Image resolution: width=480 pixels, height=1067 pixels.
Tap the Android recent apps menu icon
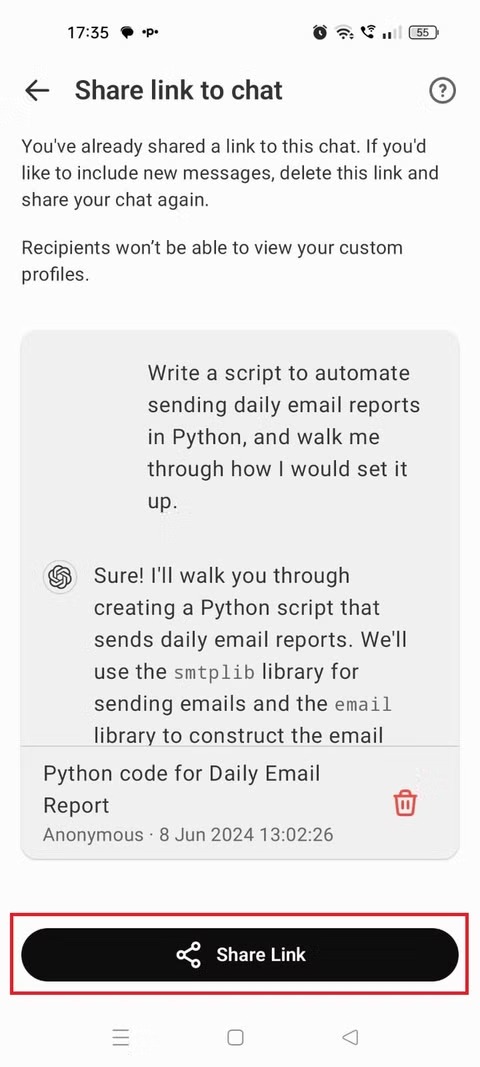click(121, 1037)
